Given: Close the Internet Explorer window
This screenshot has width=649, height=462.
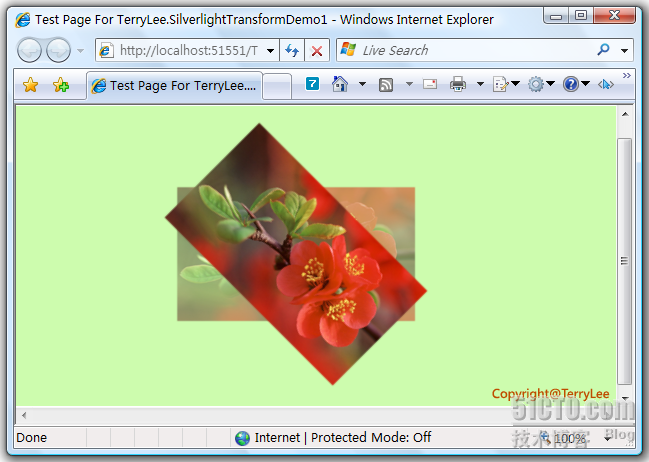Looking at the screenshot, I should (x=614, y=16).
